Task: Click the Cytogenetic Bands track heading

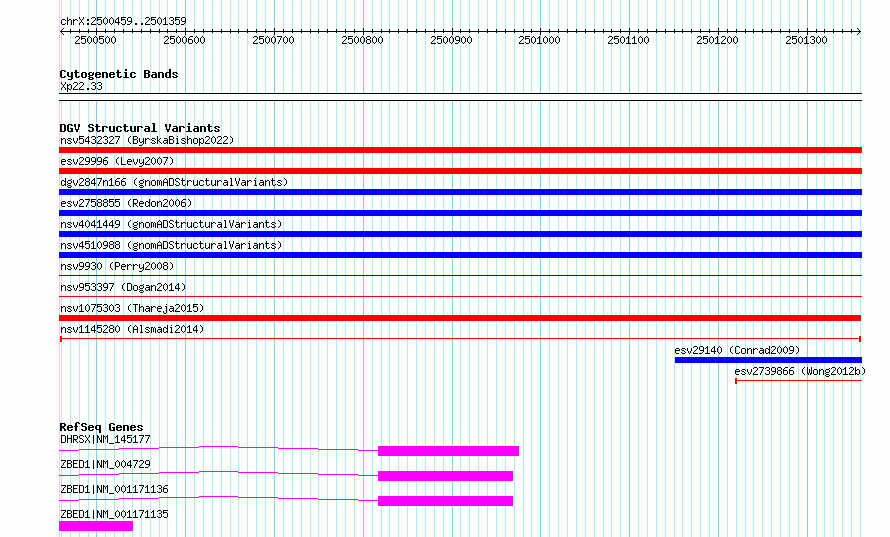Action: (119, 74)
